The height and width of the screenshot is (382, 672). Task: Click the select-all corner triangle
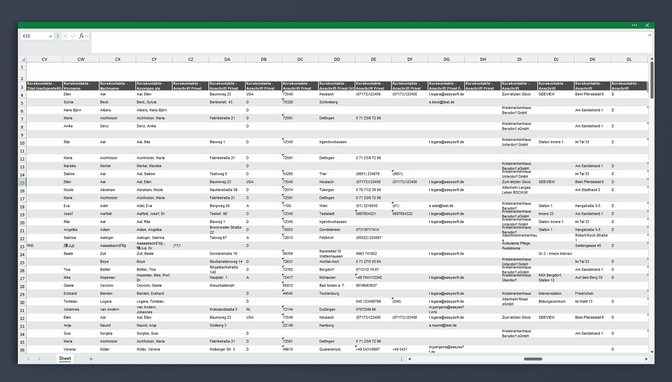tap(23, 59)
